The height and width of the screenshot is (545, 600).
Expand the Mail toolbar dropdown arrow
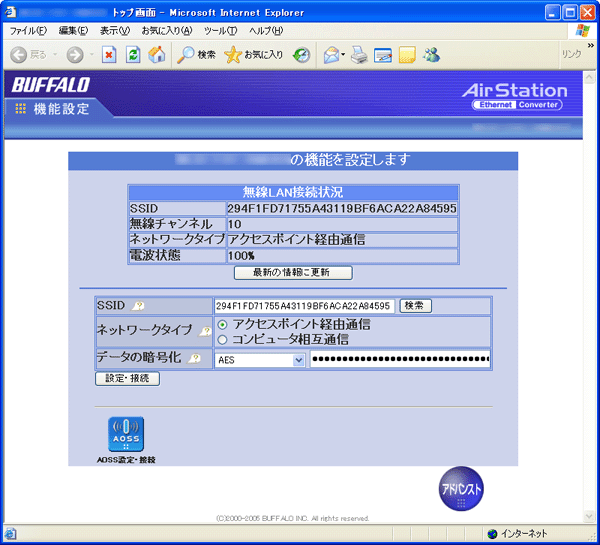(x=343, y=55)
